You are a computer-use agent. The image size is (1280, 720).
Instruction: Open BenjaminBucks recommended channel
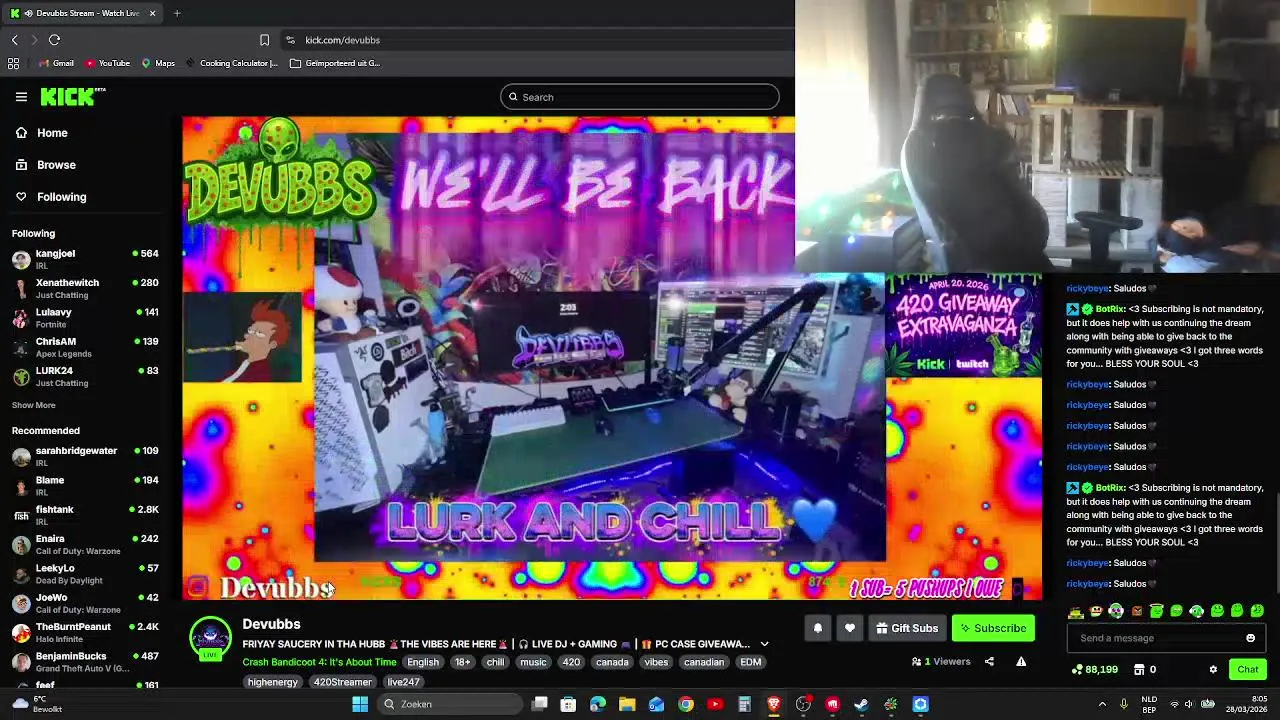pos(86,661)
